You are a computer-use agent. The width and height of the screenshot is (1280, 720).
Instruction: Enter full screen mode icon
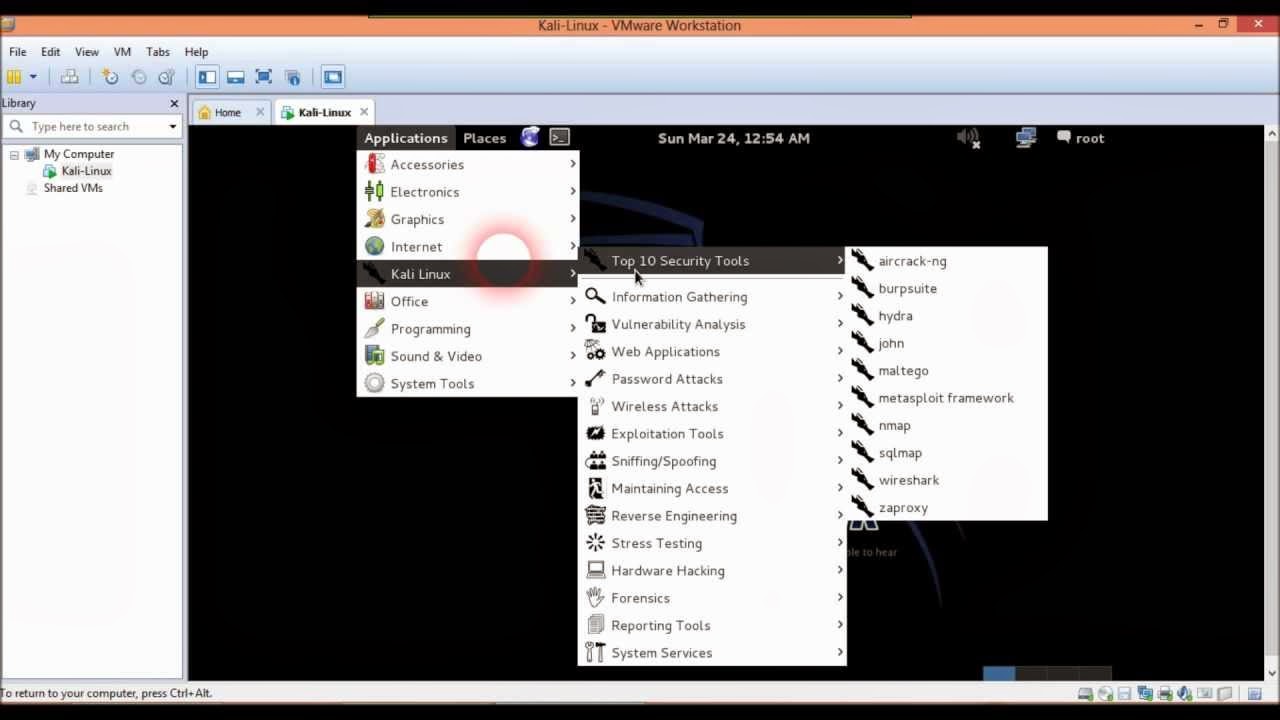click(x=264, y=77)
